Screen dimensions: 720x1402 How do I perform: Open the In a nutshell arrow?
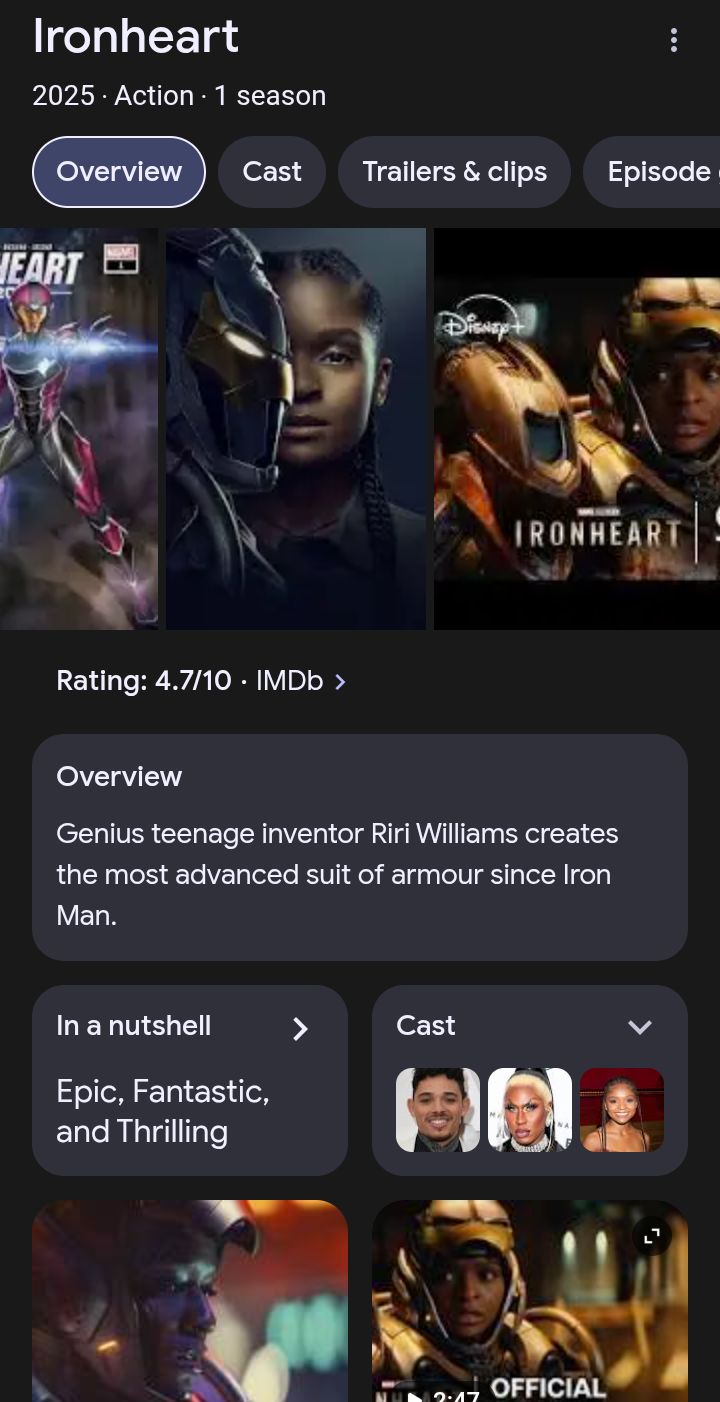click(300, 1028)
